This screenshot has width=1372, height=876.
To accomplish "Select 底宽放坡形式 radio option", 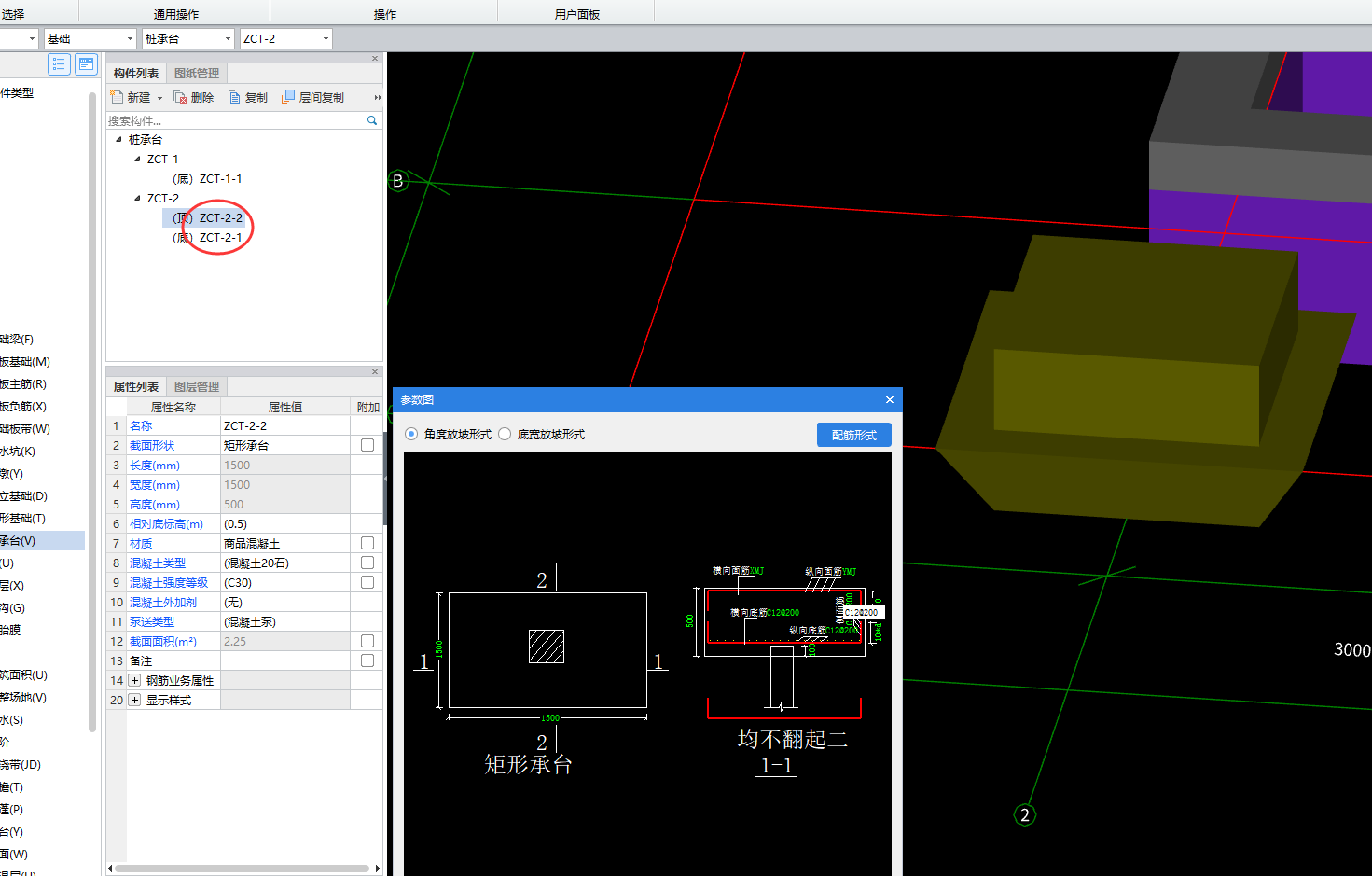I will (505, 434).
